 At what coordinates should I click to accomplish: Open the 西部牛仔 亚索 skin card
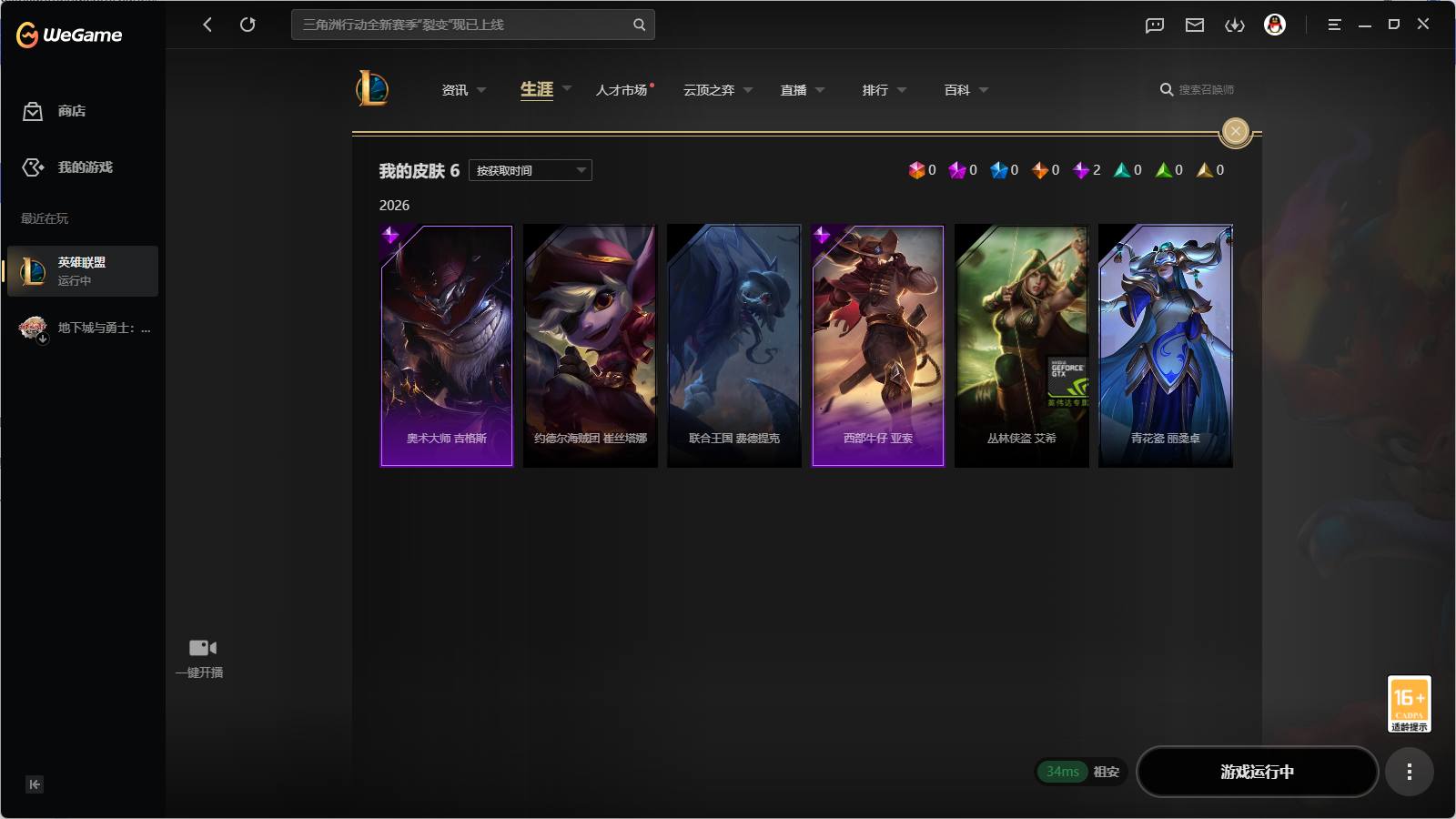tap(878, 346)
